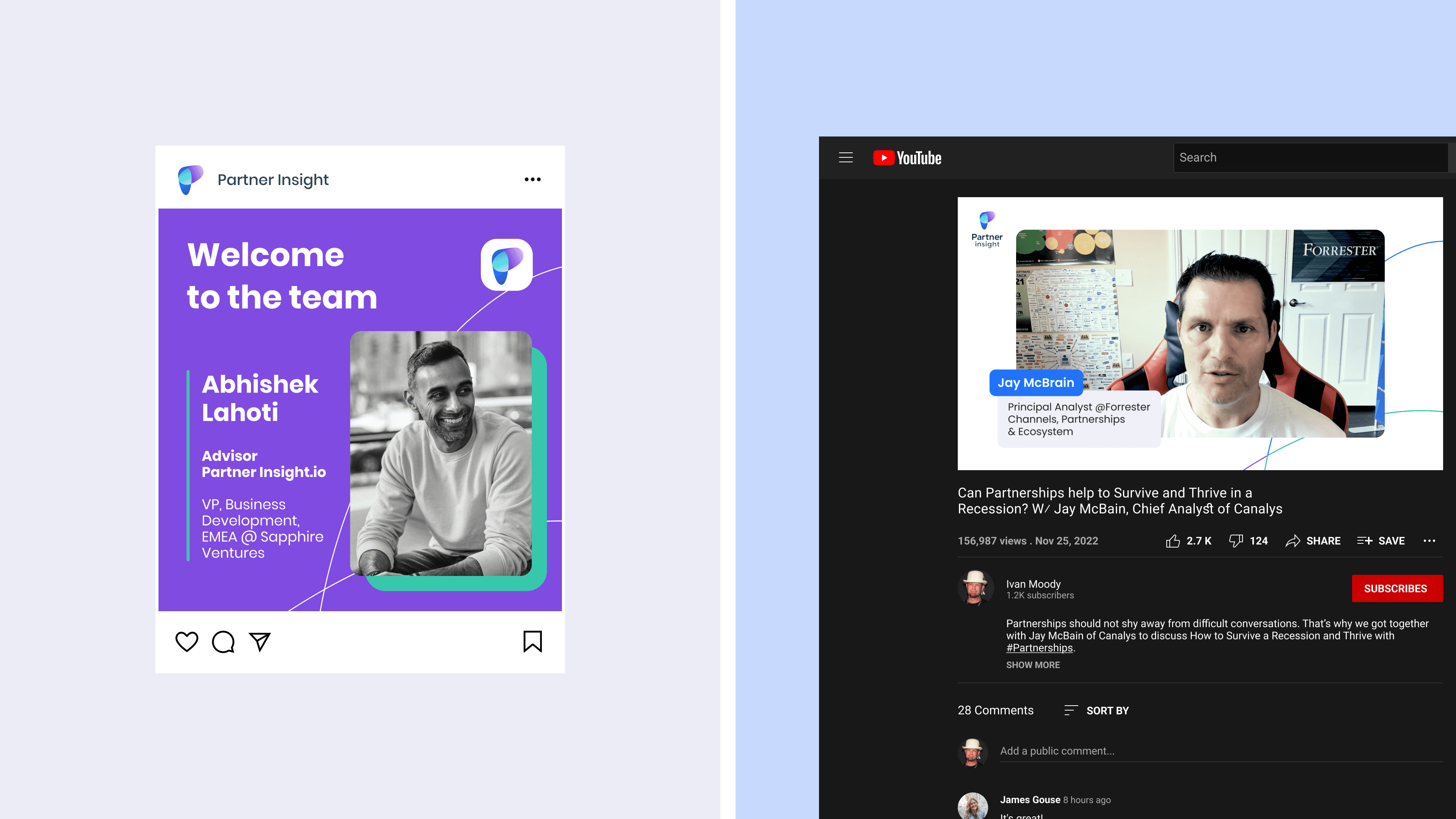
Task: Click the SHARE arrow button
Action: pyautogui.click(x=1312, y=541)
